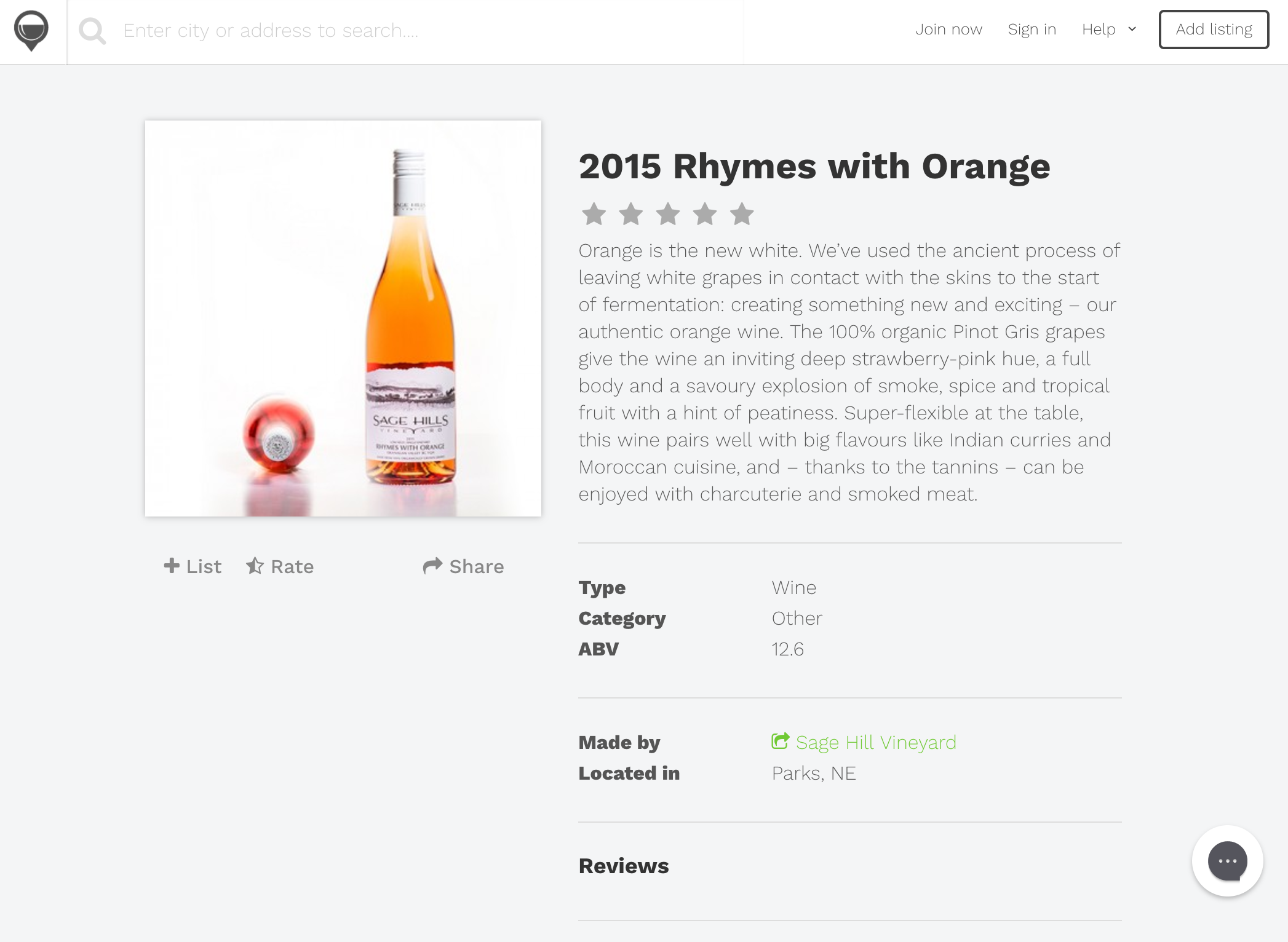Select the fifth rating star
The width and height of the screenshot is (1288, 942).
[x=742, y=214]
